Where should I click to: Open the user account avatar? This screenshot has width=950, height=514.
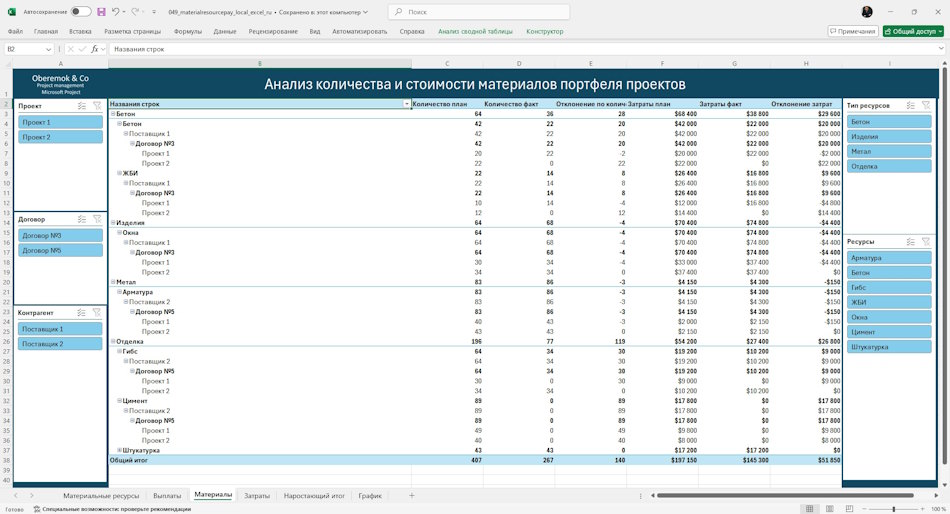[867, 12]
